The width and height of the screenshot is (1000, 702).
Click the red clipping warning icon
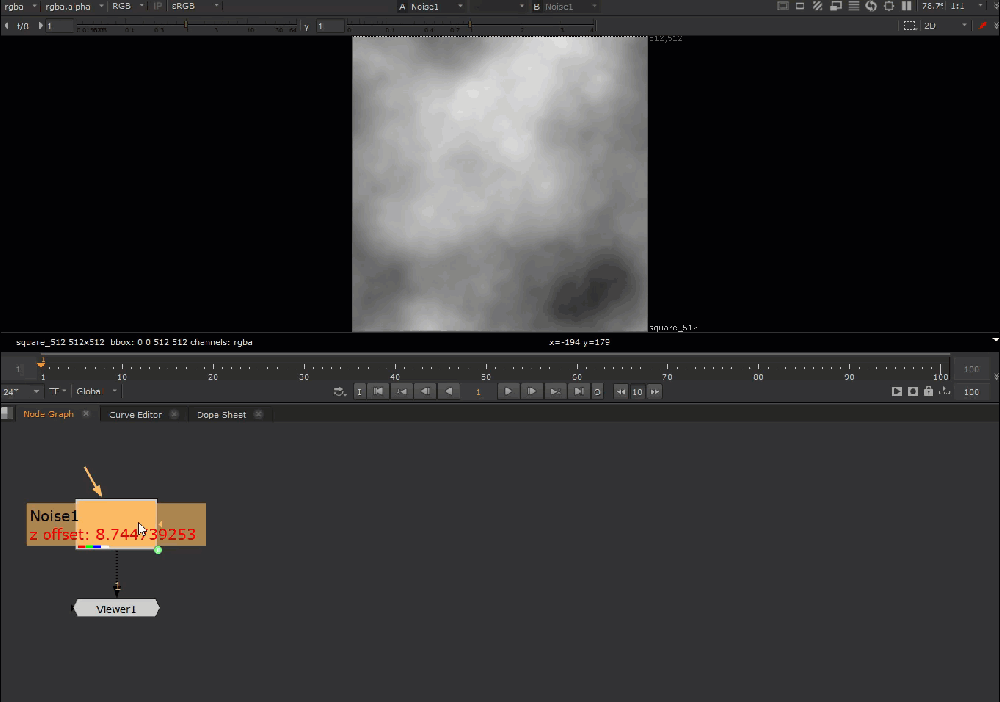(x=983, y=26)
